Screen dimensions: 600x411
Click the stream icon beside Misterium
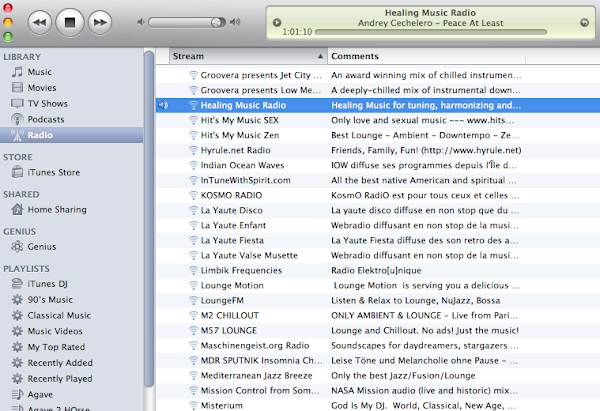pyautogui.click(x=194, y=405)
